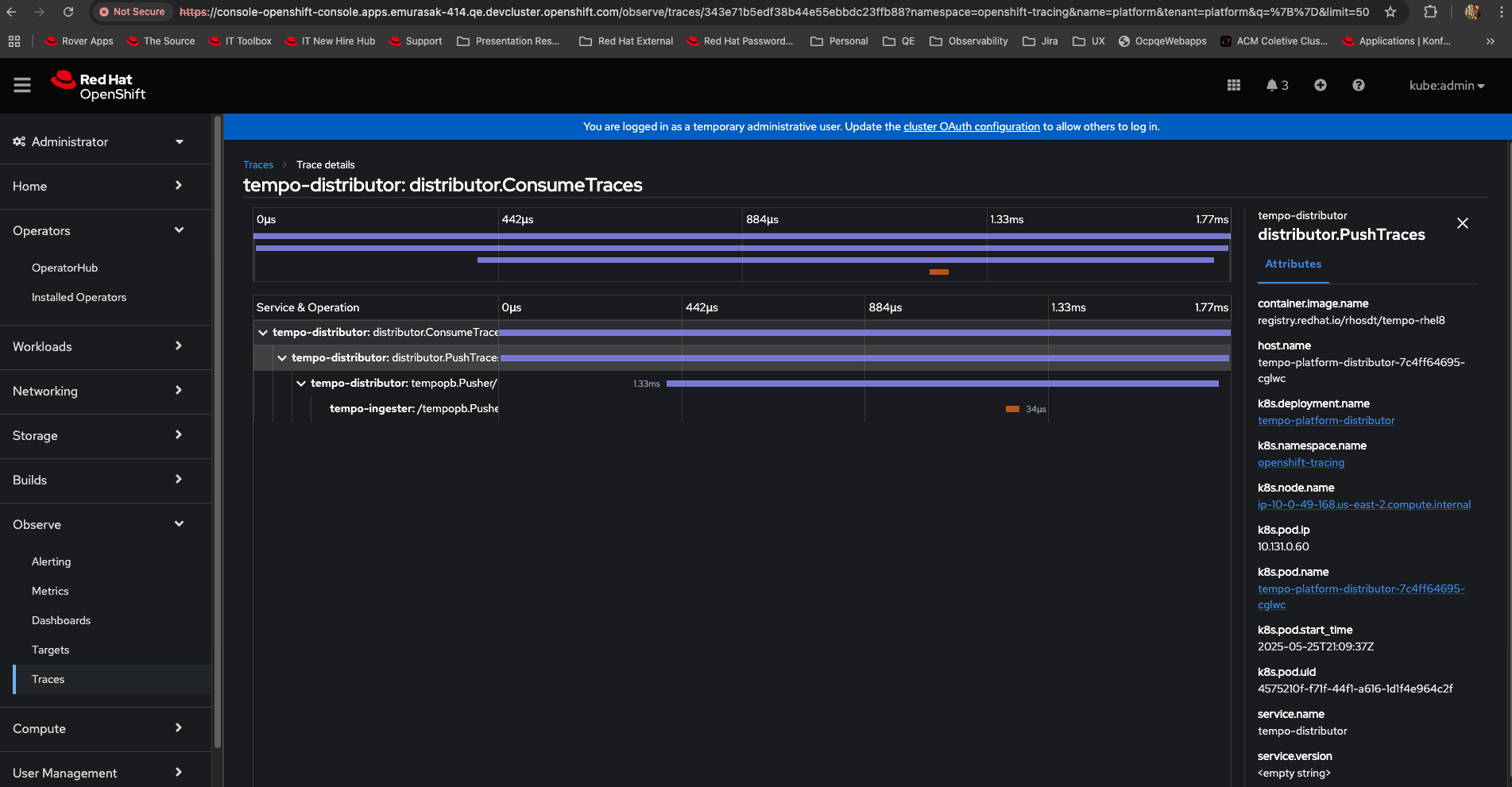Click the browser address bar URL

pyautogui.click(x=774, y=12)
